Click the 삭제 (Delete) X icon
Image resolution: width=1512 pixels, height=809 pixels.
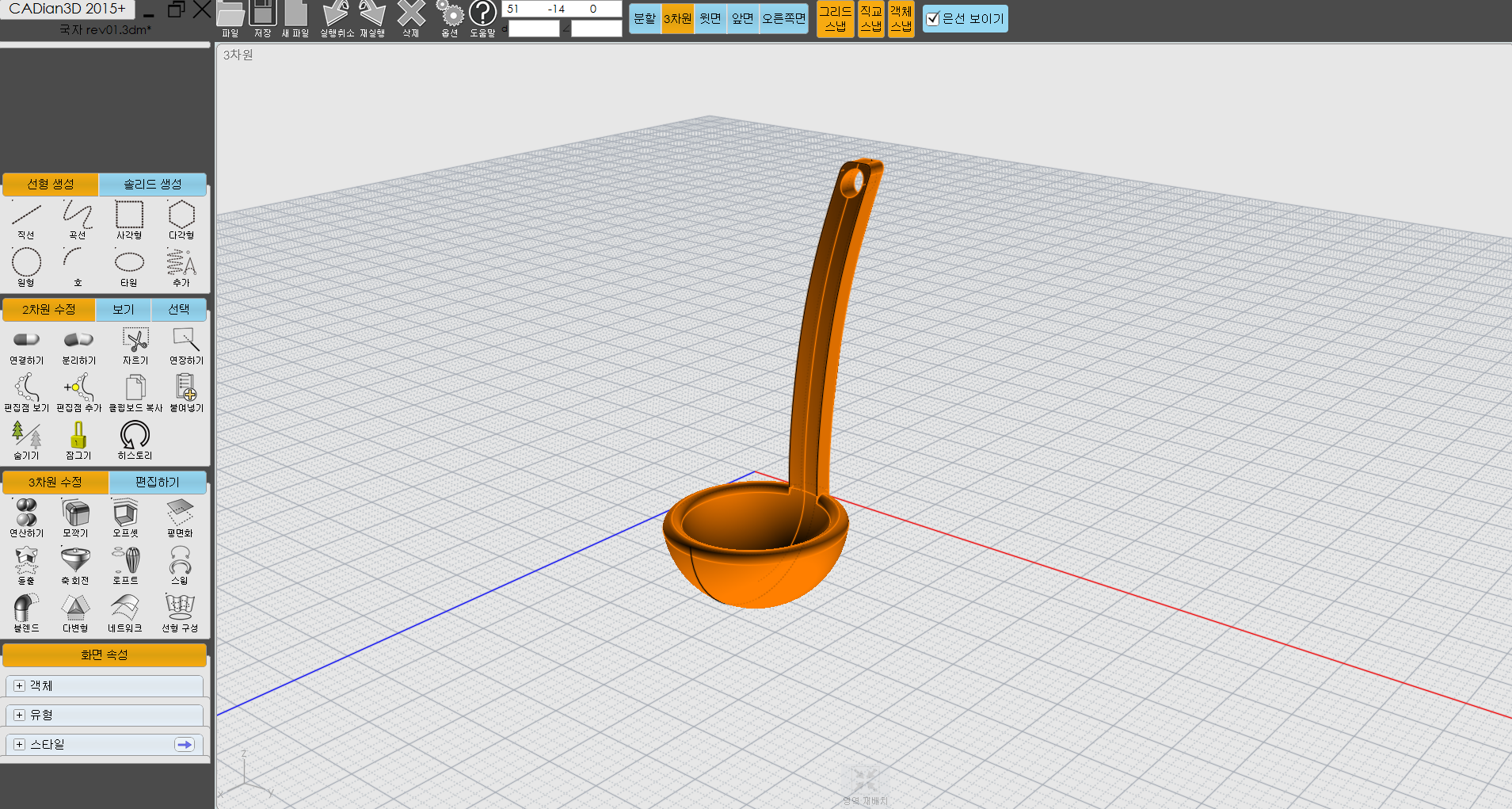[x=411, y=14]
